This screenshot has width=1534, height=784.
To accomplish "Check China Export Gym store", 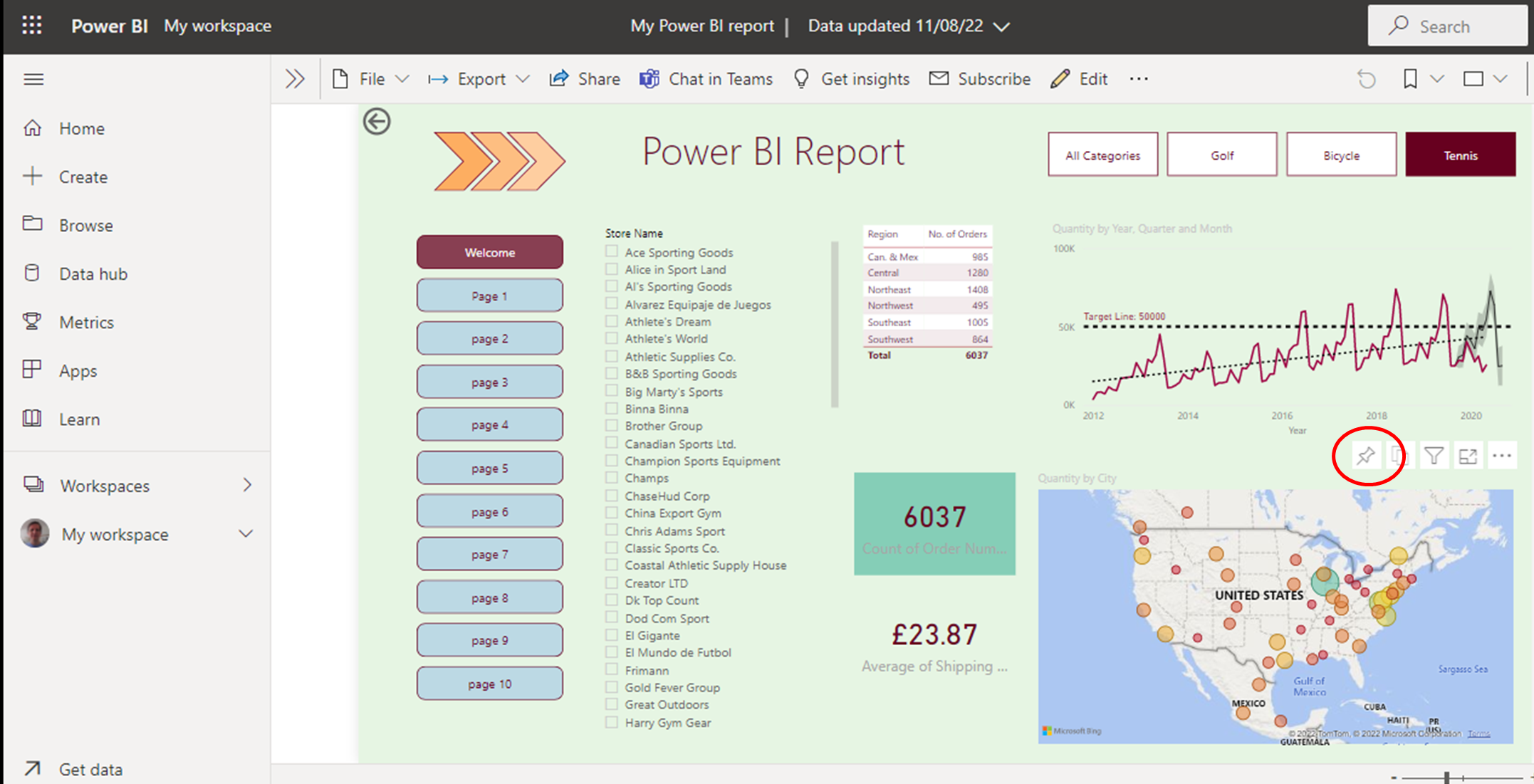I will [612, 512].
